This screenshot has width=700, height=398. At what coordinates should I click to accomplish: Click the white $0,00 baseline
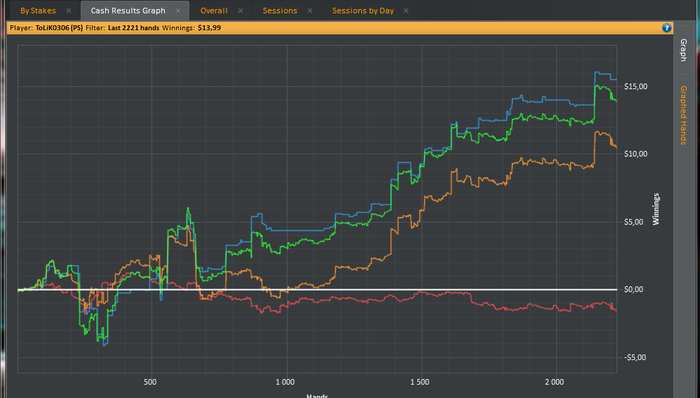tap(317, 290)
